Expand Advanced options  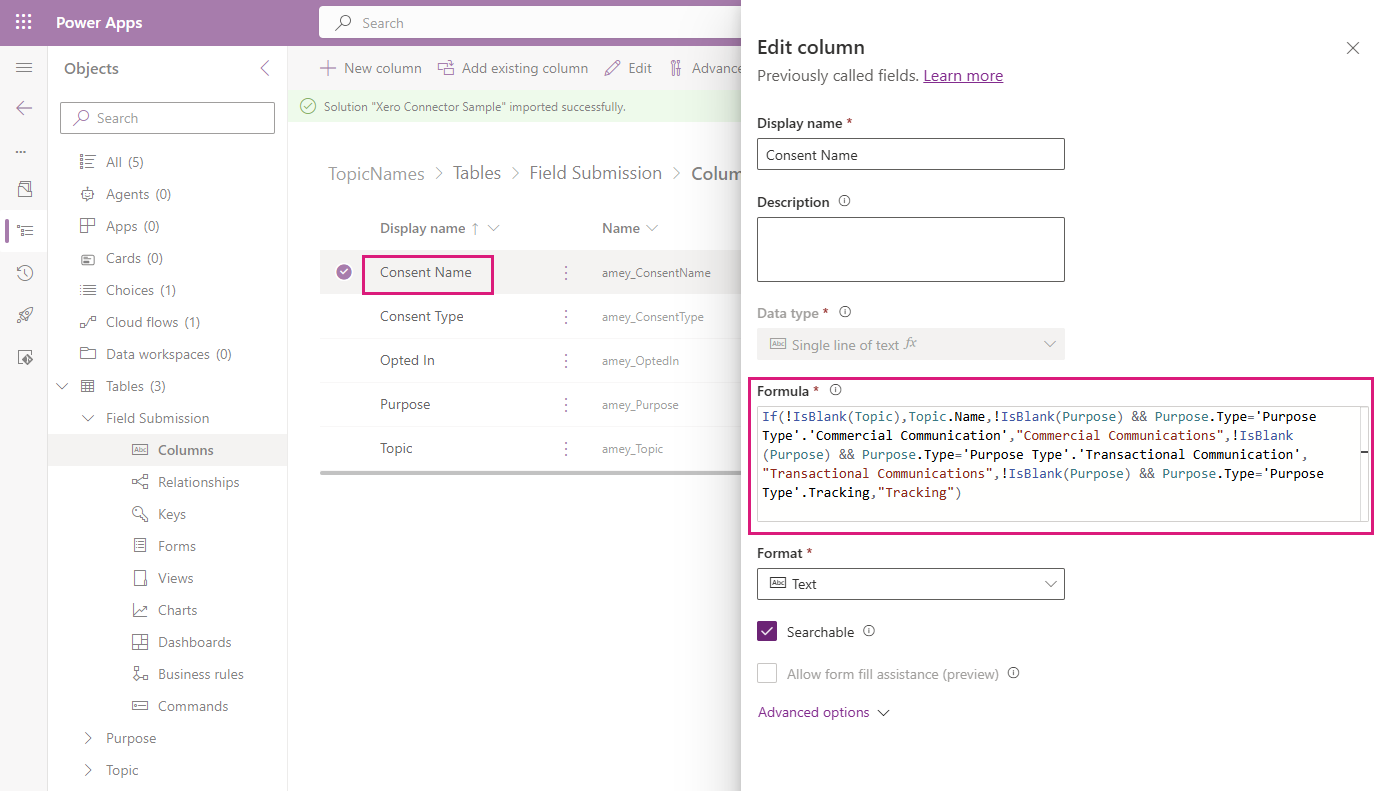click(824, 712)
